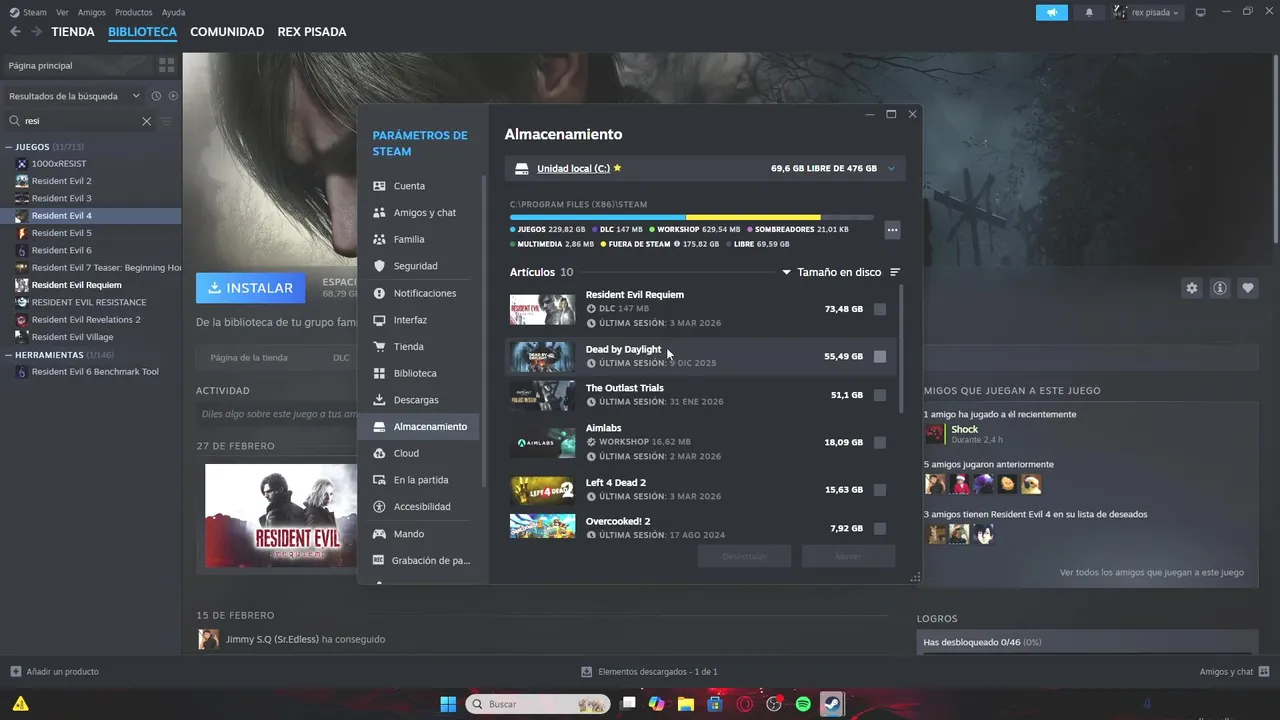Check the Dead by Daylight checkbox
The image size is (1280, 720).
[880, 356]
